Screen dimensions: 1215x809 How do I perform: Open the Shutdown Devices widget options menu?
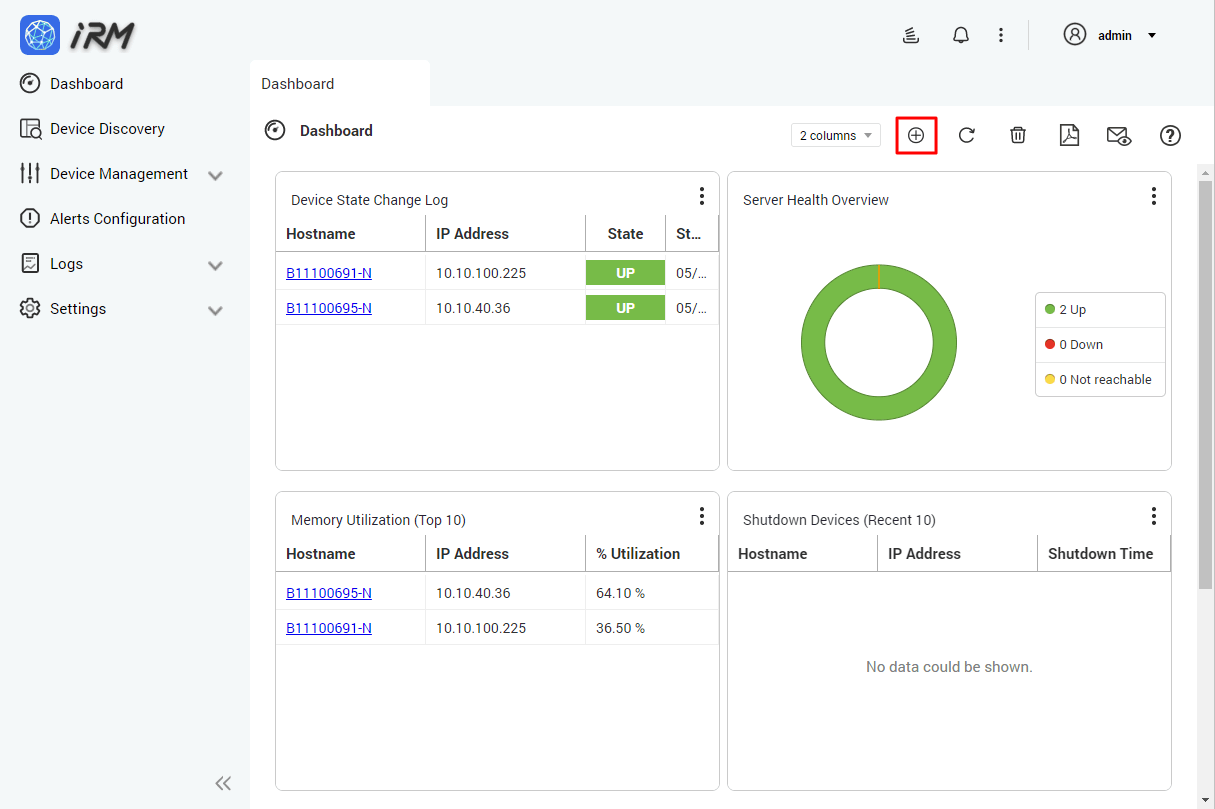(x=1154, y=516)
